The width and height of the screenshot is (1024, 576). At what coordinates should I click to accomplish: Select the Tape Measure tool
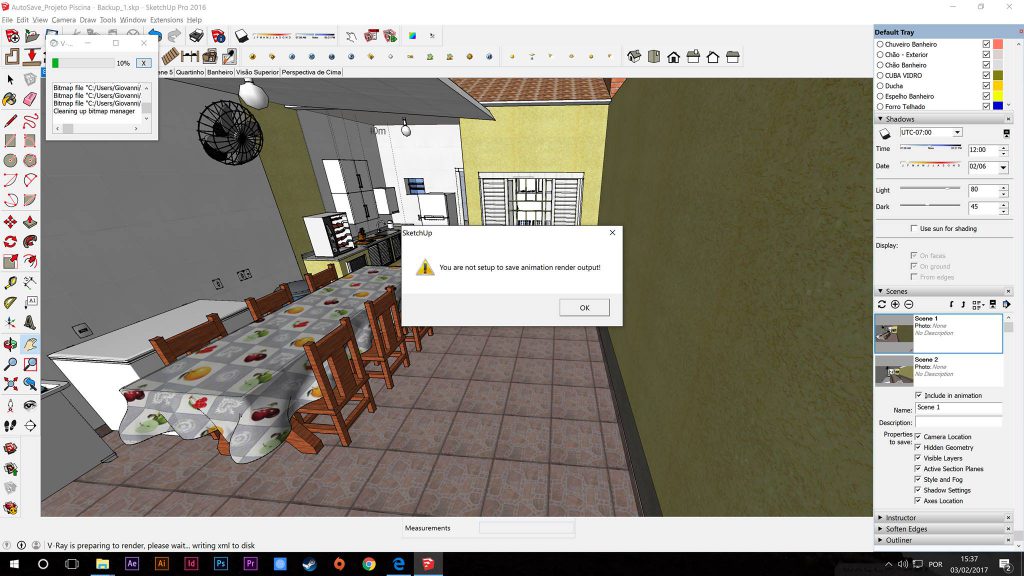click(x=10, y=283)
